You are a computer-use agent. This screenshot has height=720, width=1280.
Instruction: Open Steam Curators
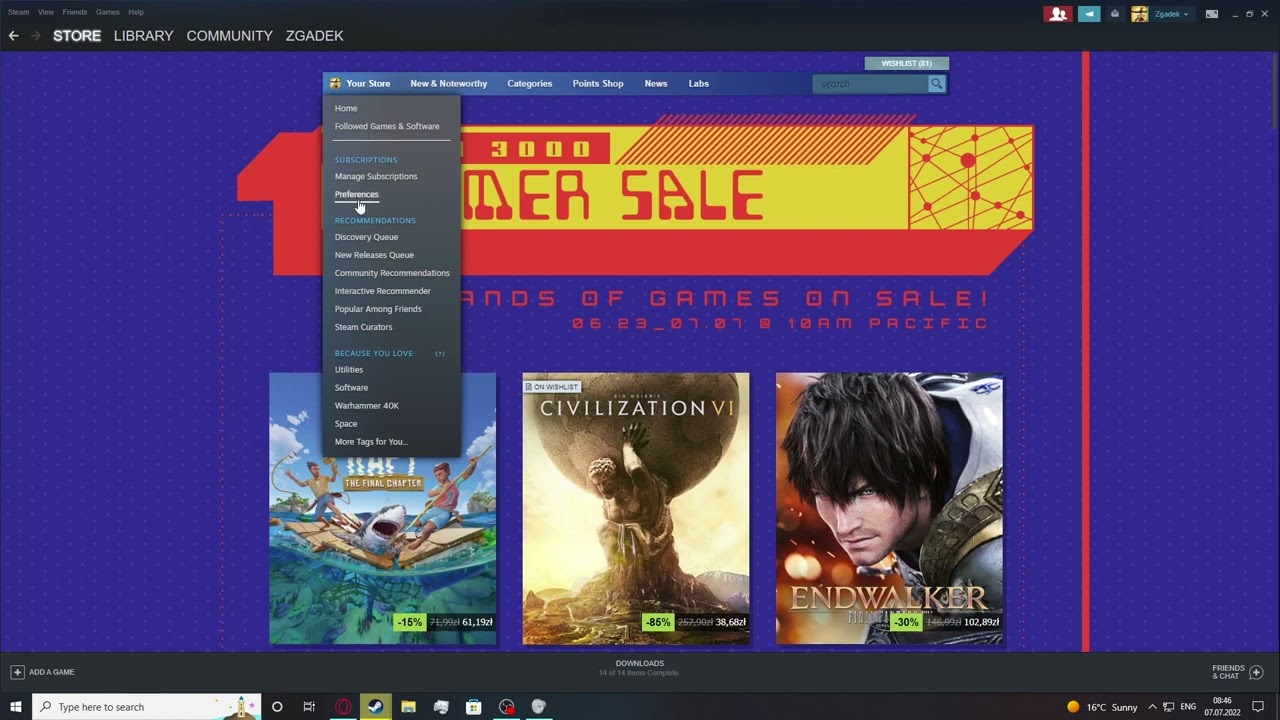[x=363, y=327]
